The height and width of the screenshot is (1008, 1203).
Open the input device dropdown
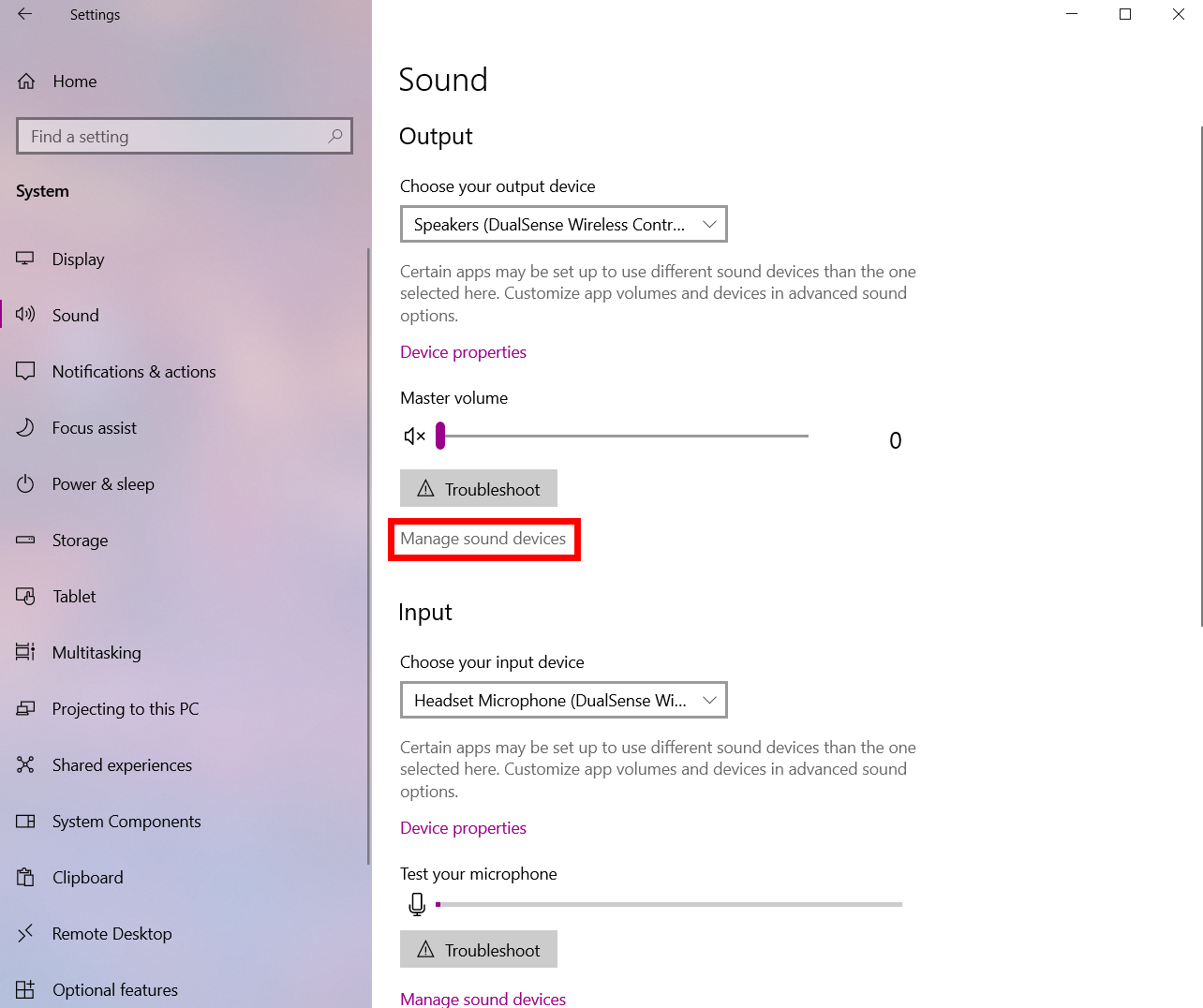click(563, 700)
